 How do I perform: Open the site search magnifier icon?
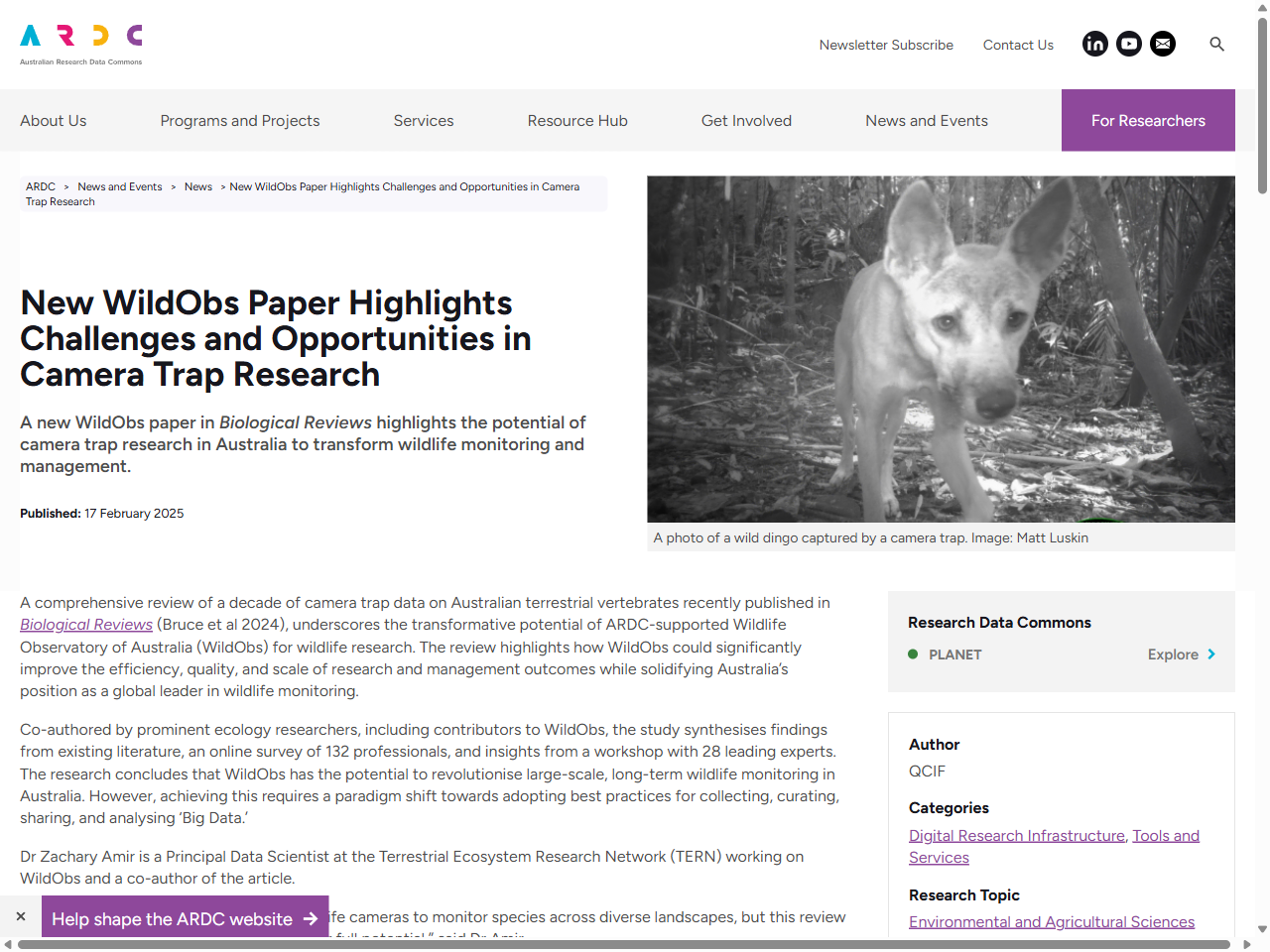[1216, 44]
